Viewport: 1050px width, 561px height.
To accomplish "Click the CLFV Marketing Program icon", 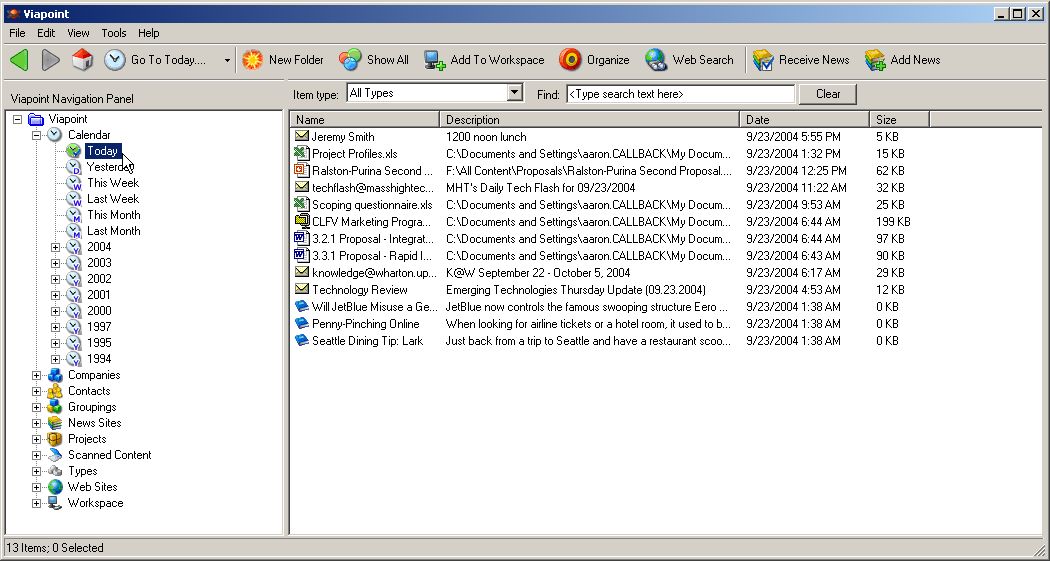I will [302, 222].
